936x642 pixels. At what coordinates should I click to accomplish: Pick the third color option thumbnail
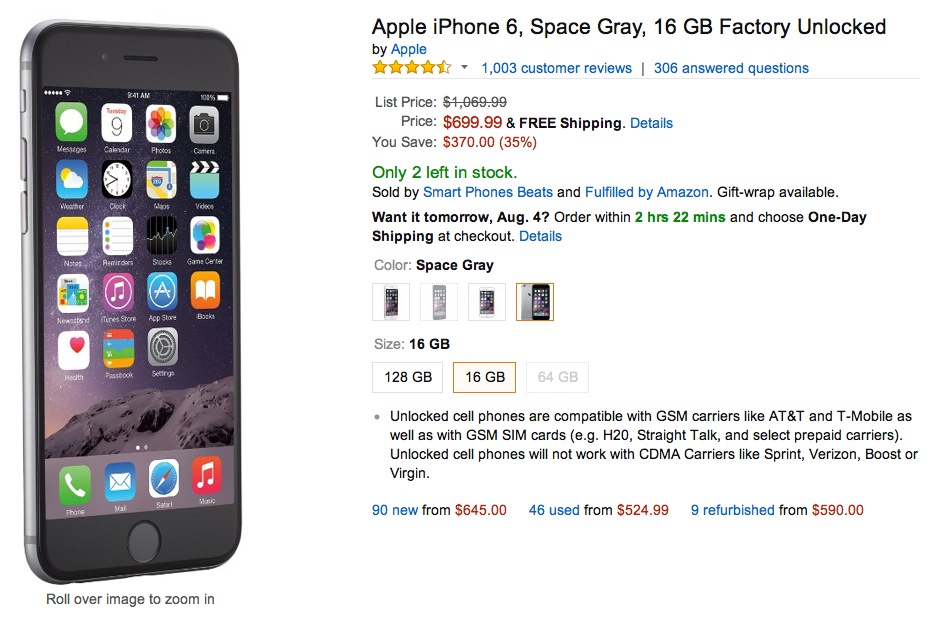[x=487, y=301]
